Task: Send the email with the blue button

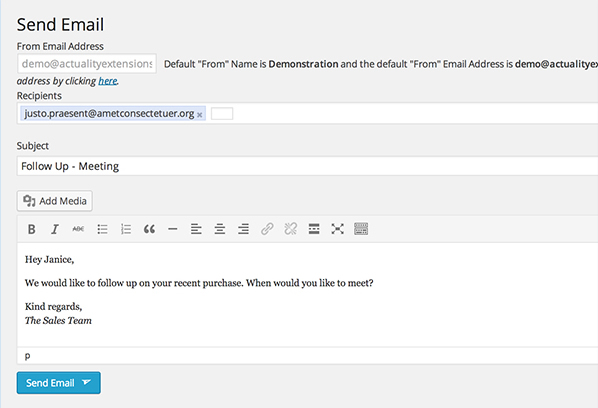Action: 59,383
